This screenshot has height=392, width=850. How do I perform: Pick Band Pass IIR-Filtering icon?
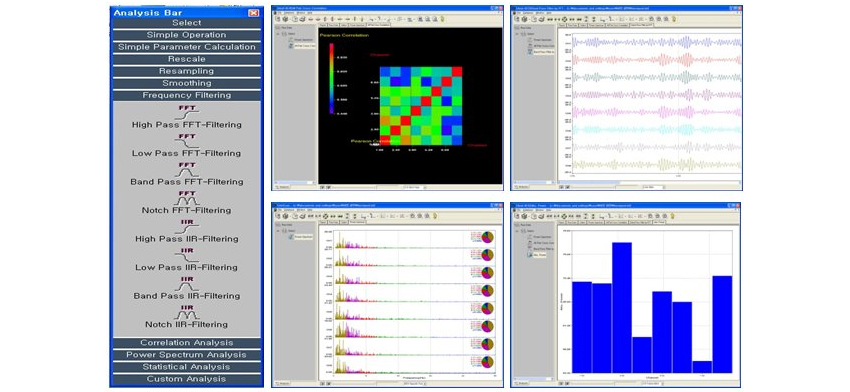click(x=187, y=283)
